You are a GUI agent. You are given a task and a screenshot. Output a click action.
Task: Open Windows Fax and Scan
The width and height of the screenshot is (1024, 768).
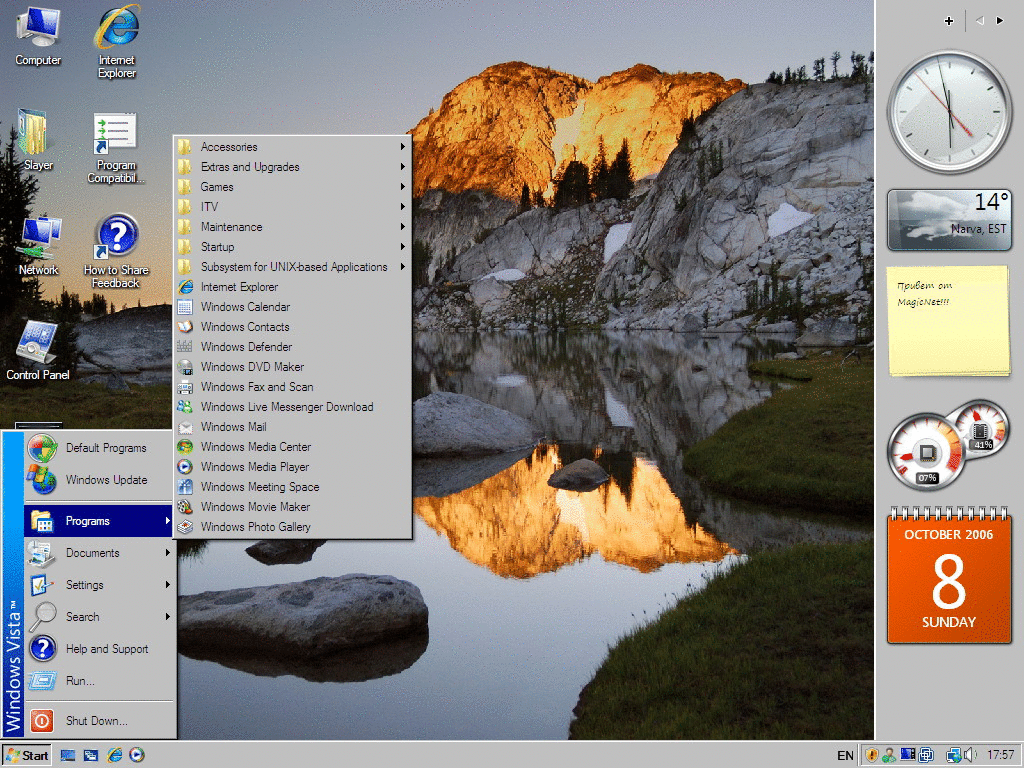(x=293, y=387)
